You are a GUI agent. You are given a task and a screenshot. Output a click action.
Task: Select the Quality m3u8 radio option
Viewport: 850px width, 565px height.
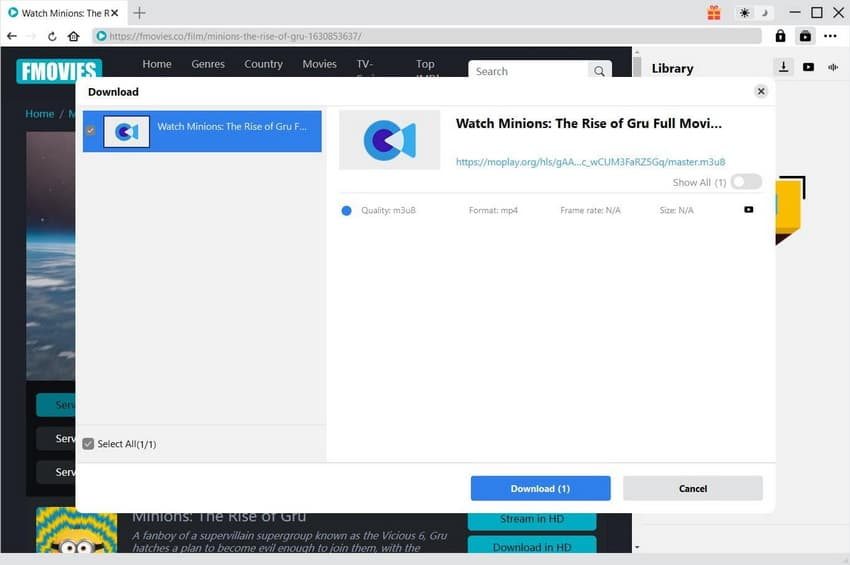click(346, 210)
